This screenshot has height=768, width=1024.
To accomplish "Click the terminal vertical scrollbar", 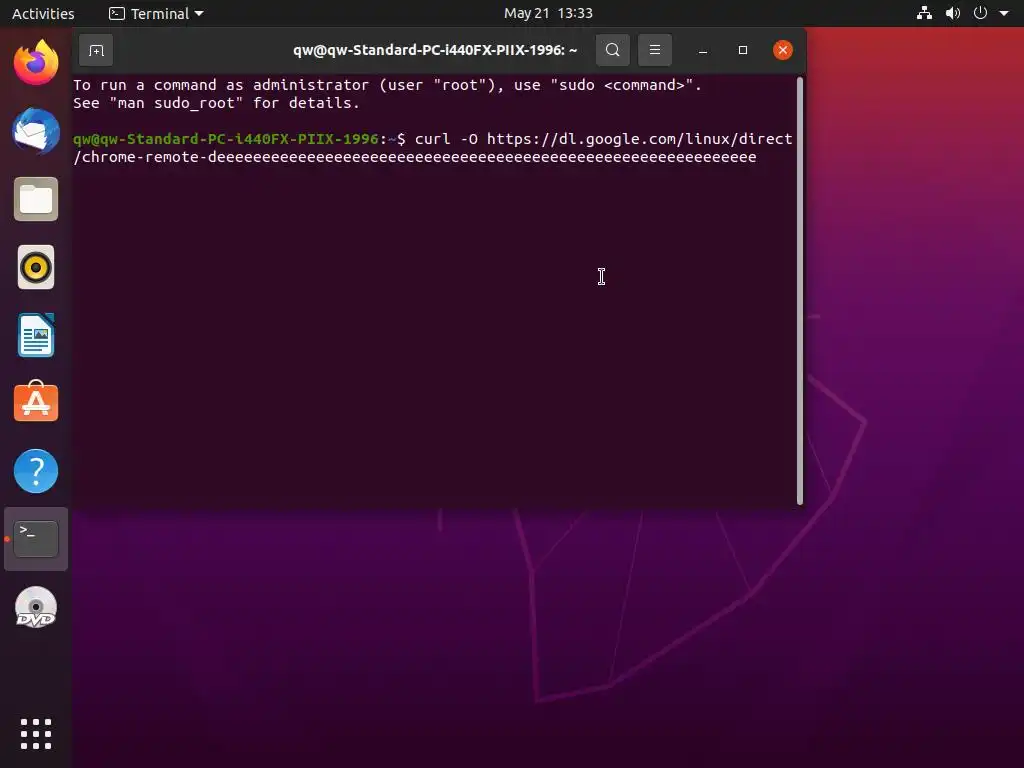I will [800, 291].
